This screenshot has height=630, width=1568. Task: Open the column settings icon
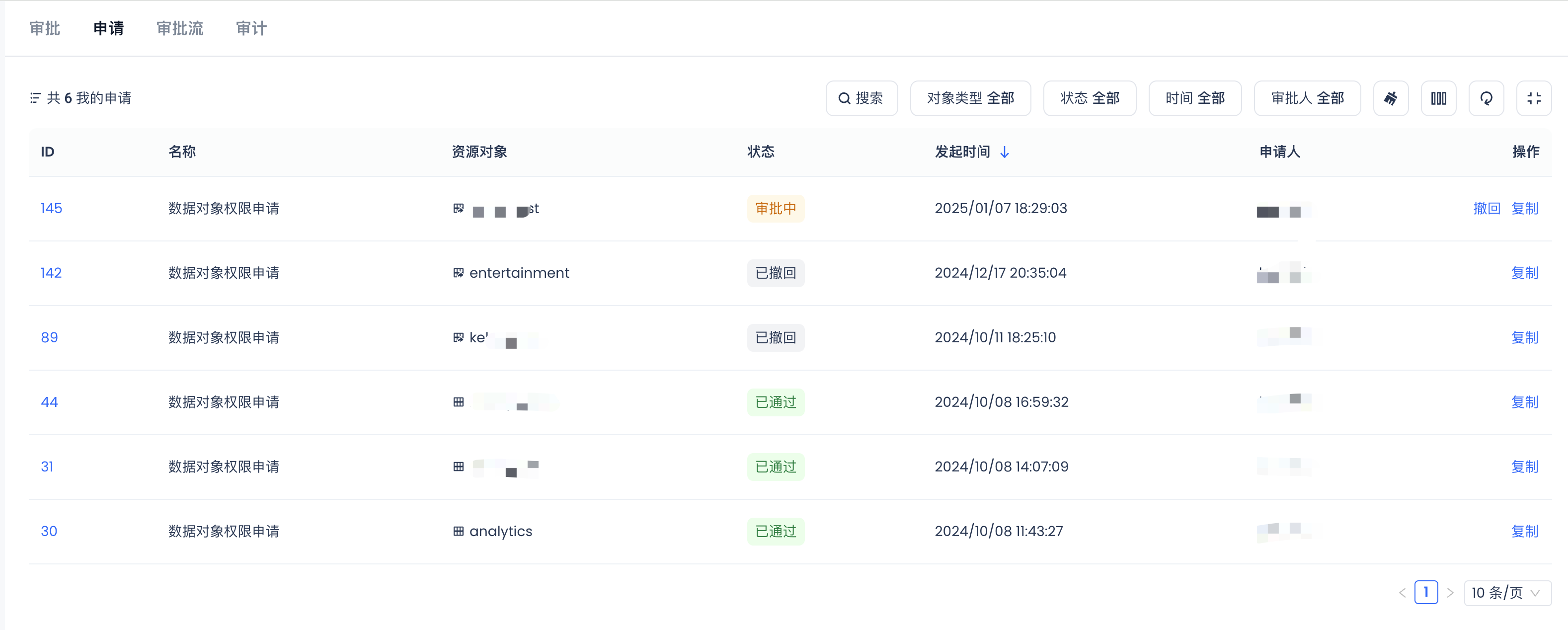(1438, 98)
